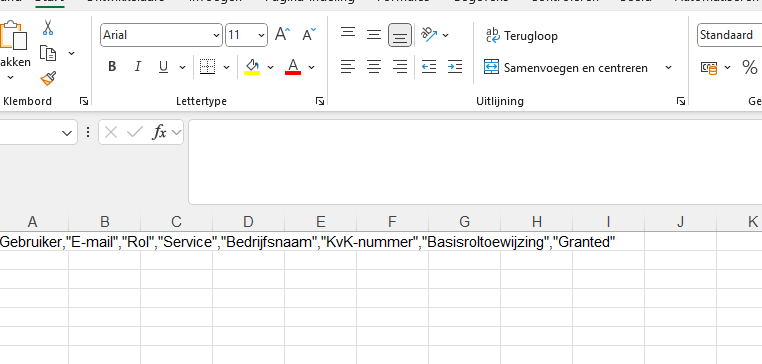762x364 pixels.
Task: Select column D header
Action: 248,222
